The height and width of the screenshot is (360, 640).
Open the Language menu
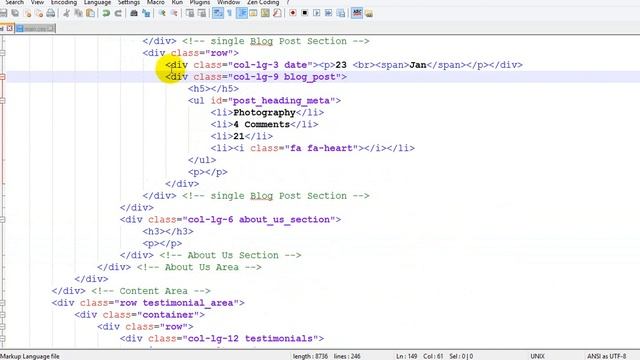click(97, 2)
